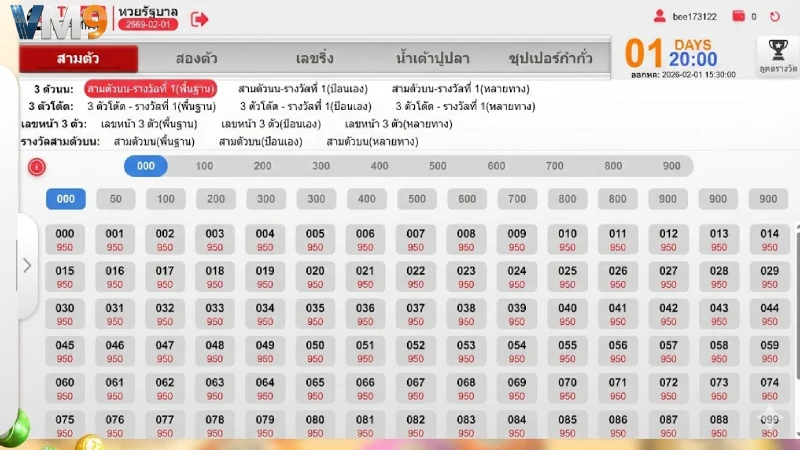Select the 200 range in pill bar
The width and height of the screenshot is (800, 450).
[262, 166]
